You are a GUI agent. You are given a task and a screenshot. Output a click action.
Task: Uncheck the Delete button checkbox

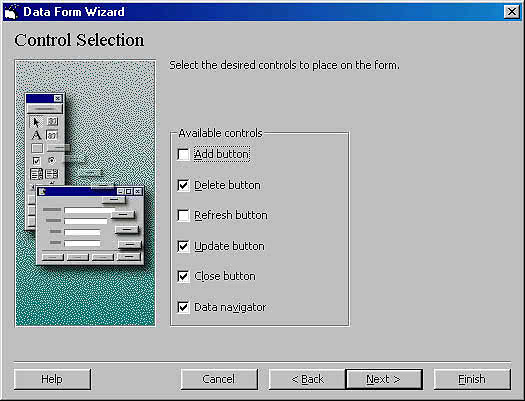coord(183,185)
